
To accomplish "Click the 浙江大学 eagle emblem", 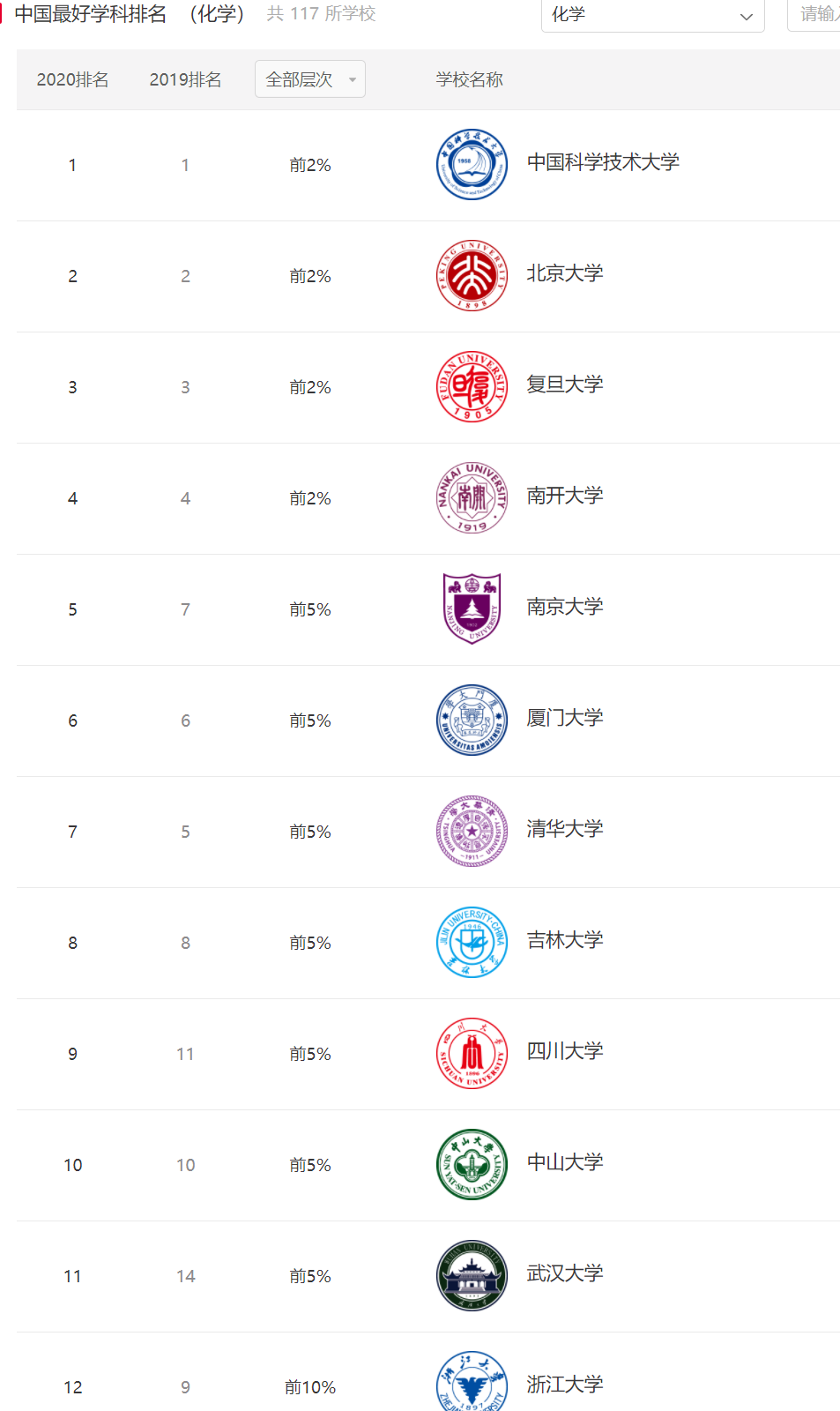I will tap(472, 1381).
